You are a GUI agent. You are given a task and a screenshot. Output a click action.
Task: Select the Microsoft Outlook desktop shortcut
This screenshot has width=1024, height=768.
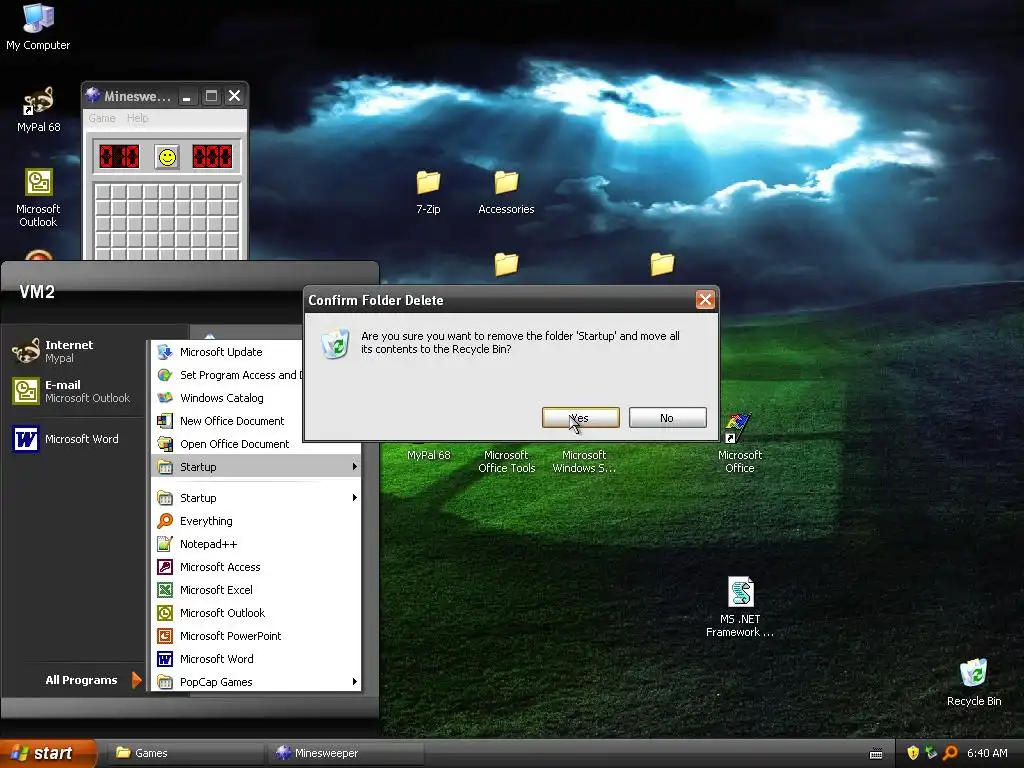point(39,197)
